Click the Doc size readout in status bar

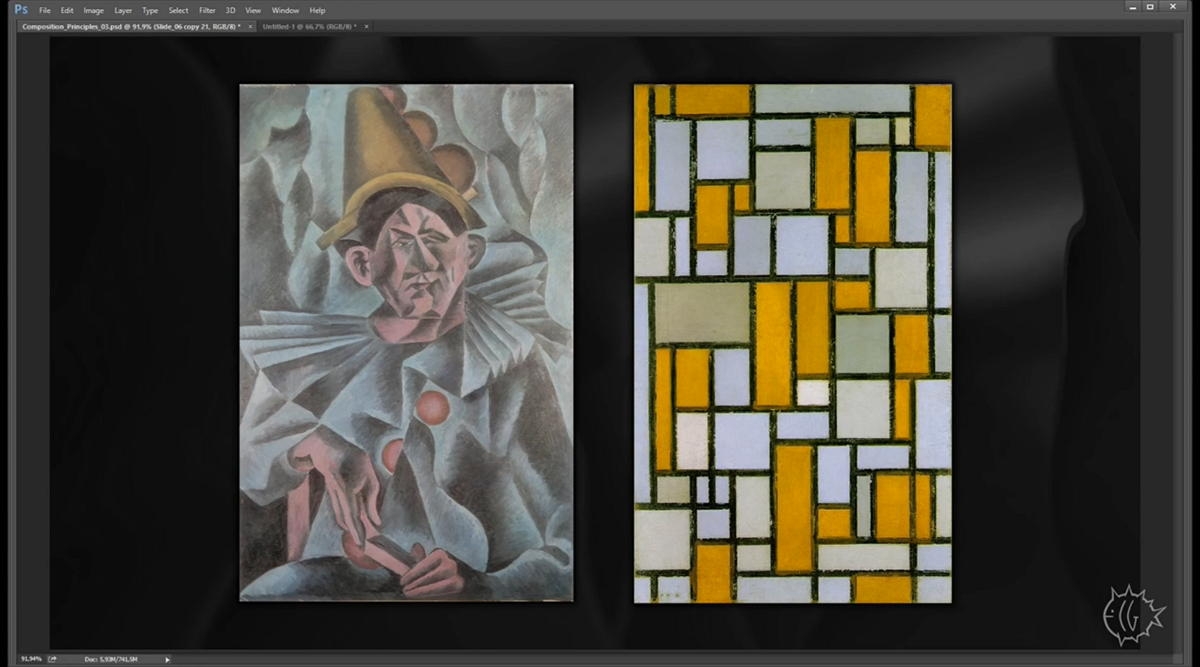pyautogui.click(x=109, y=659)
